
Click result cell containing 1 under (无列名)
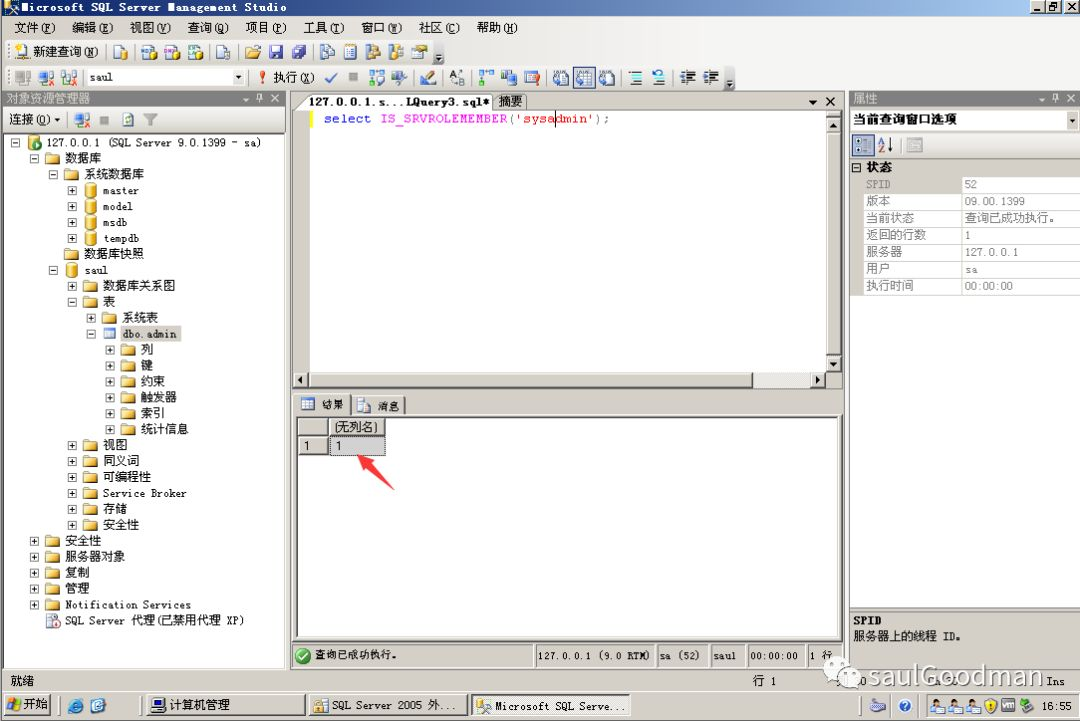pos(357,446)
